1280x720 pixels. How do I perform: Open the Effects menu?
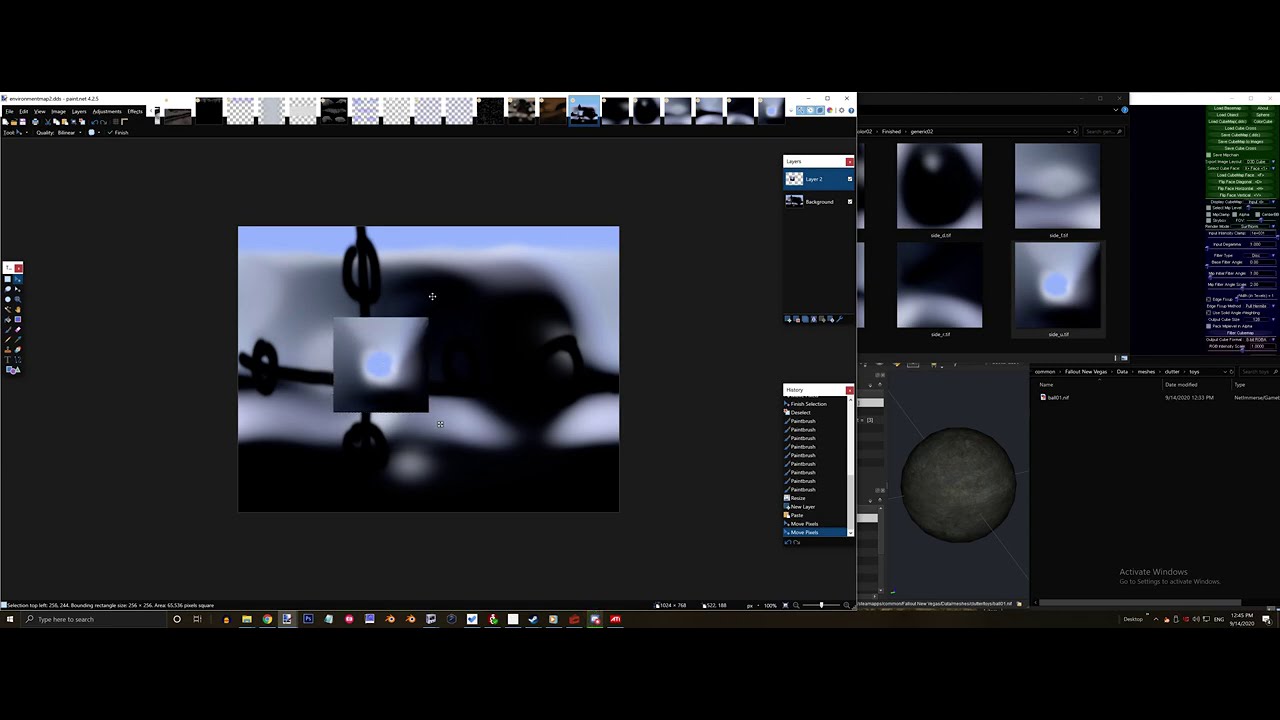(x=135, y=111)
